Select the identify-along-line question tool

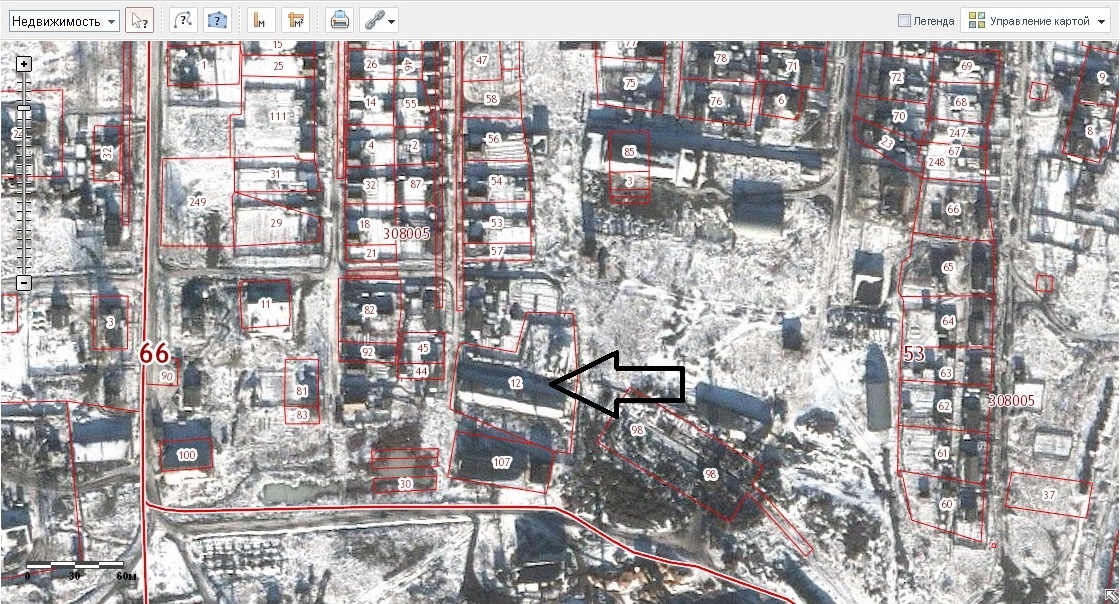184,21
